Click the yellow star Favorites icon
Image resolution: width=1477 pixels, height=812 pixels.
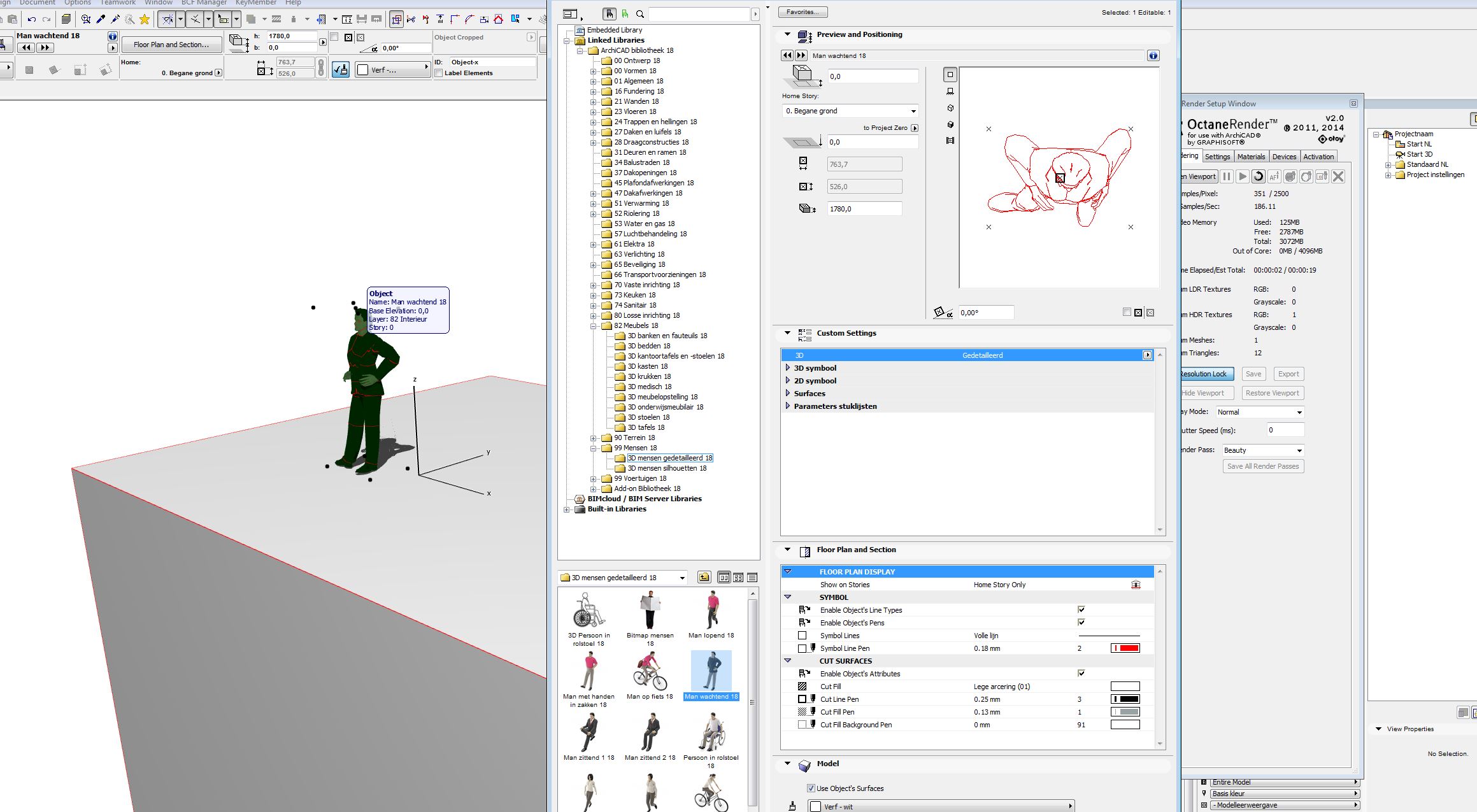(145, 19)
